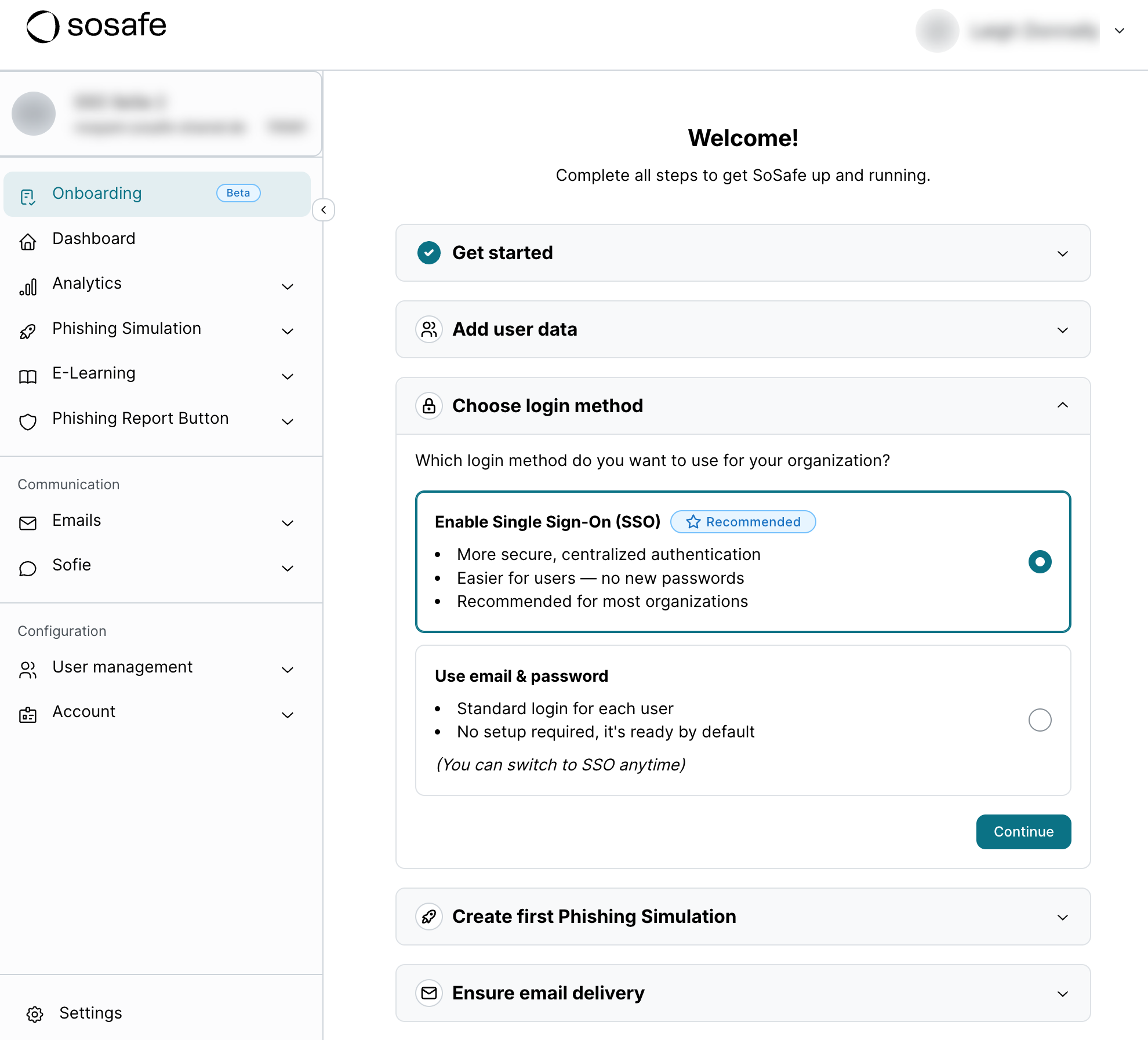Open the user profile dropdown at top right
The width and height of the screenshot is (1148, 1040).
pyautogui.click(x=1120, y=31)
